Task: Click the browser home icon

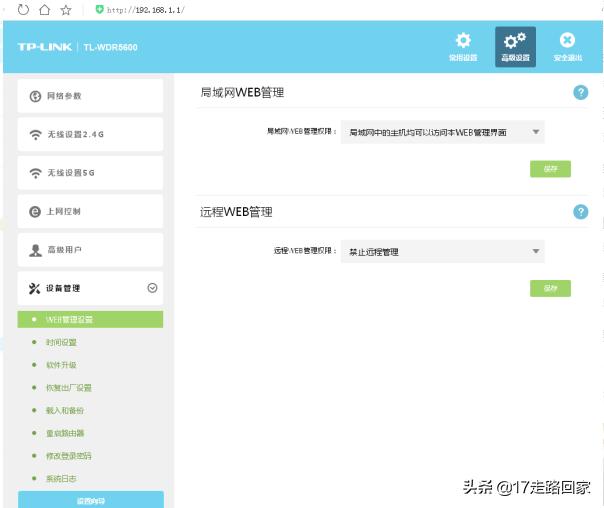Action: 44,9
